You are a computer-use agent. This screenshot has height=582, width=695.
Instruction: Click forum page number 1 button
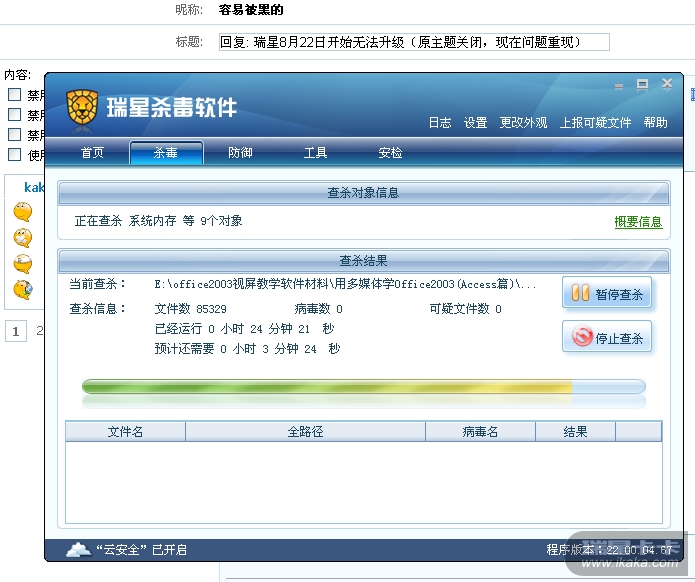point(16,331)
